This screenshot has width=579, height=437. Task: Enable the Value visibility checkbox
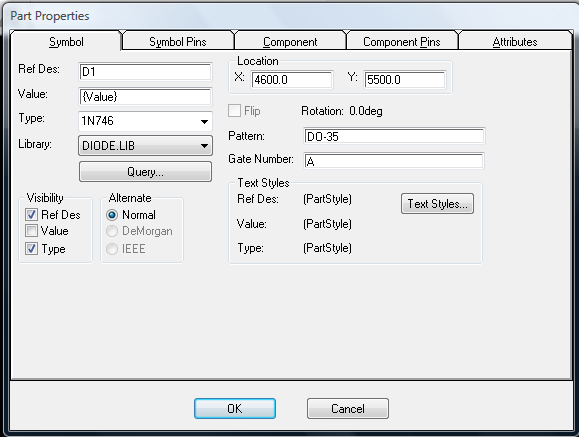[31, 231]
